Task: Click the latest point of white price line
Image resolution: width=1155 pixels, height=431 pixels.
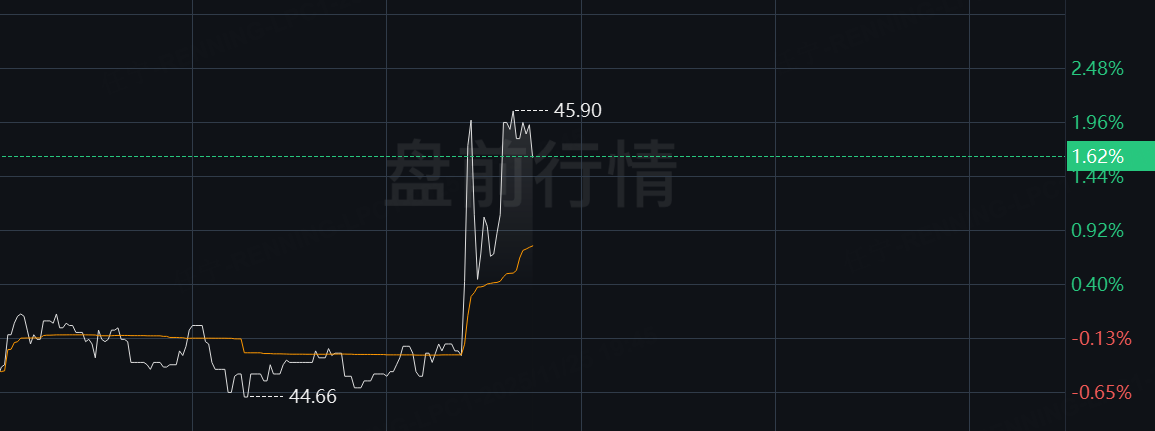Action: [533, 155]
